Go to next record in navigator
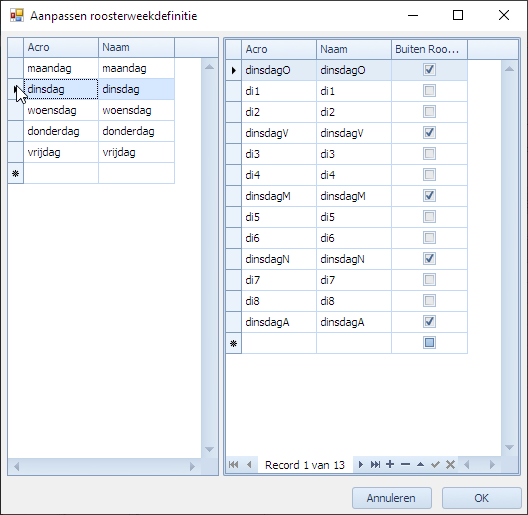Viewport: 528px width, 515px height. point(361,465)
